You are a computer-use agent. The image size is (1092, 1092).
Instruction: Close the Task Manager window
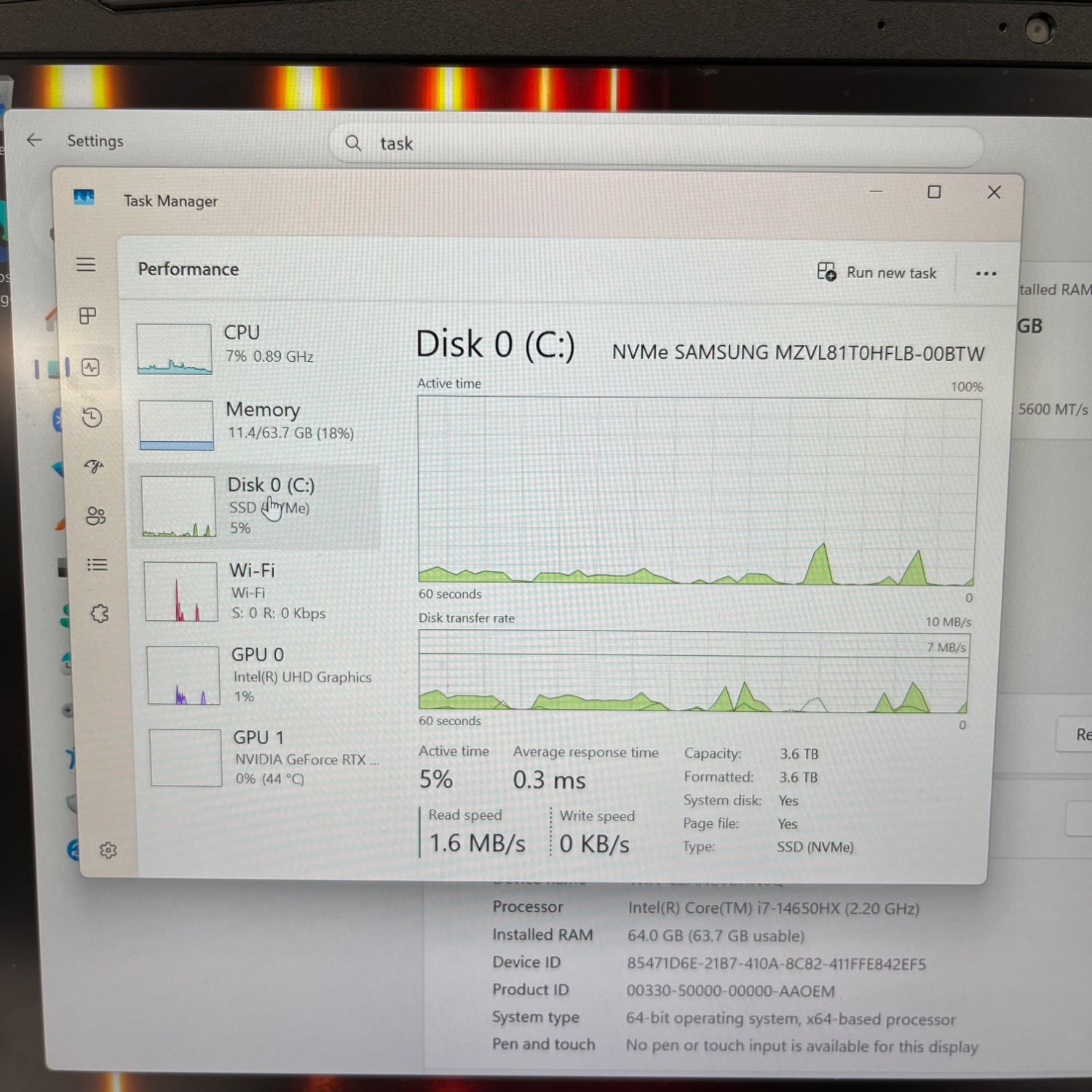pyautogui.click(x=994, y=192)
